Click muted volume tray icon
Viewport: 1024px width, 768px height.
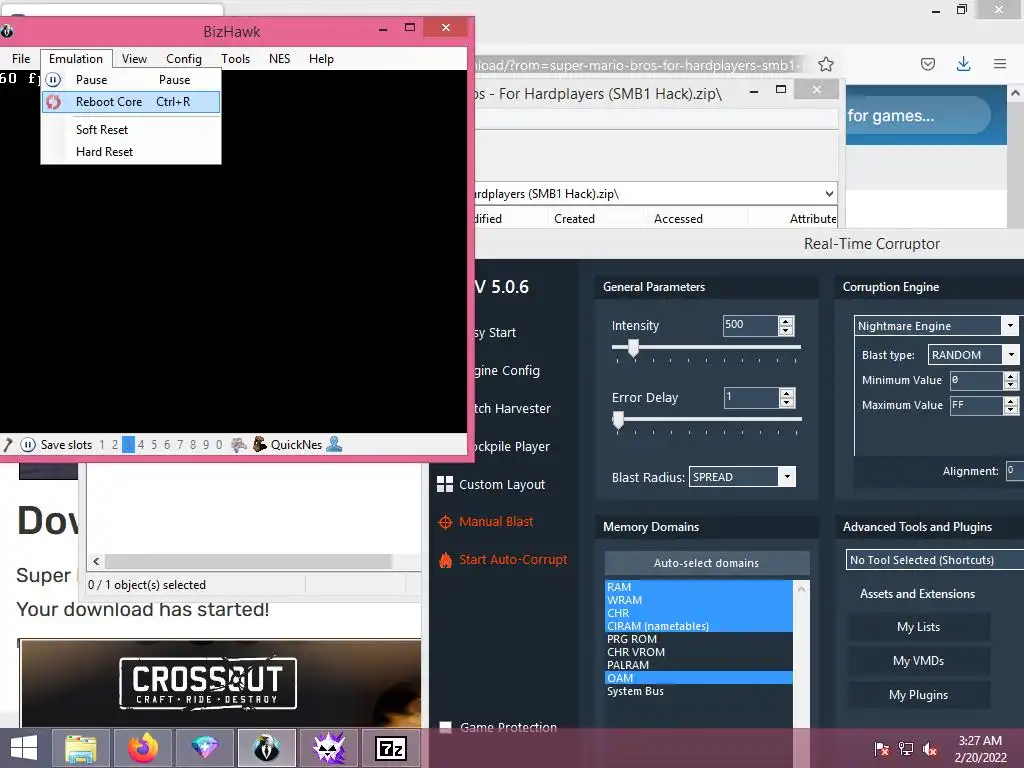[x=930, y=749]
